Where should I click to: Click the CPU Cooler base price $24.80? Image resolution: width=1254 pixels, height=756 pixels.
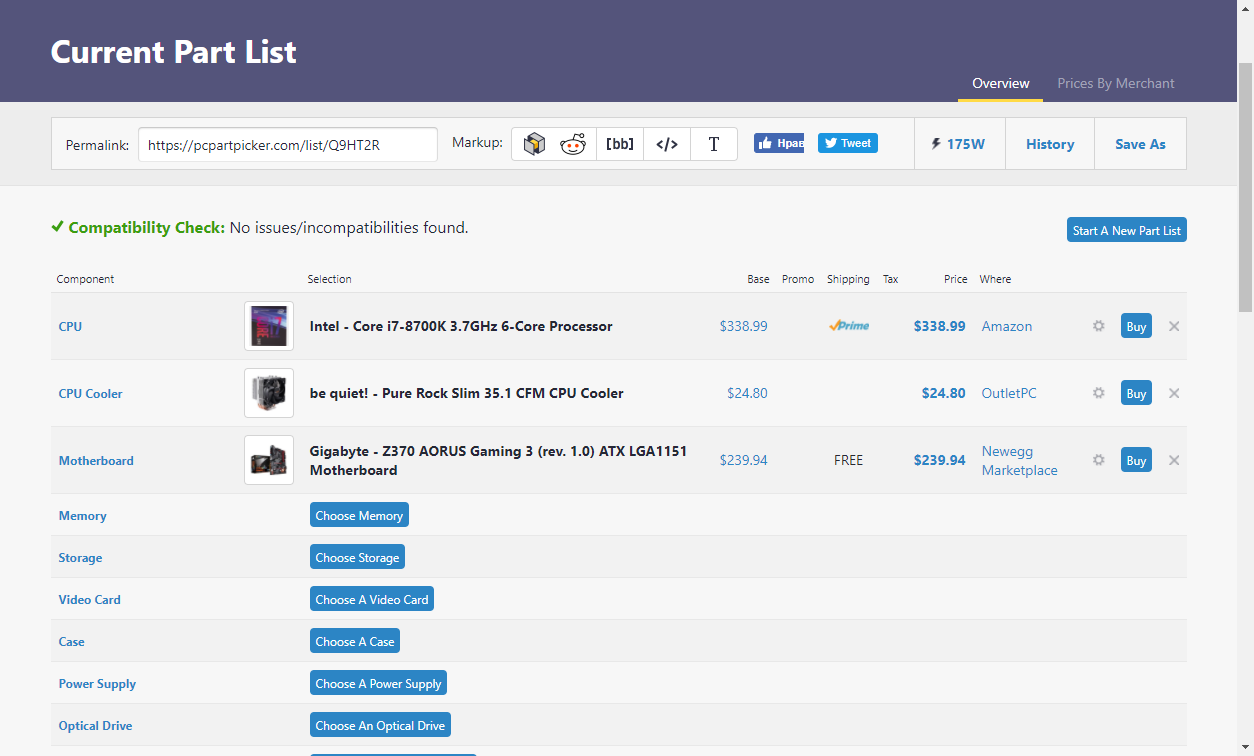747,393
